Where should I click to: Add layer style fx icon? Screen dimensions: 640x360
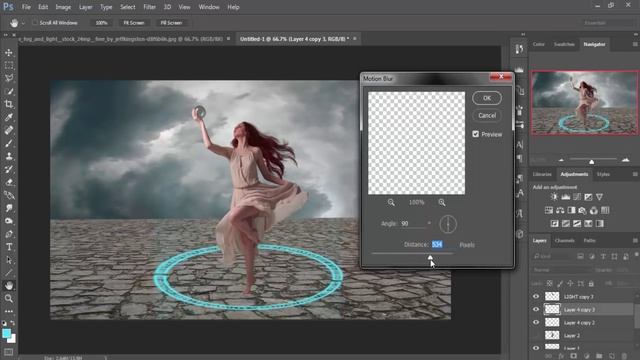point(561,356)
